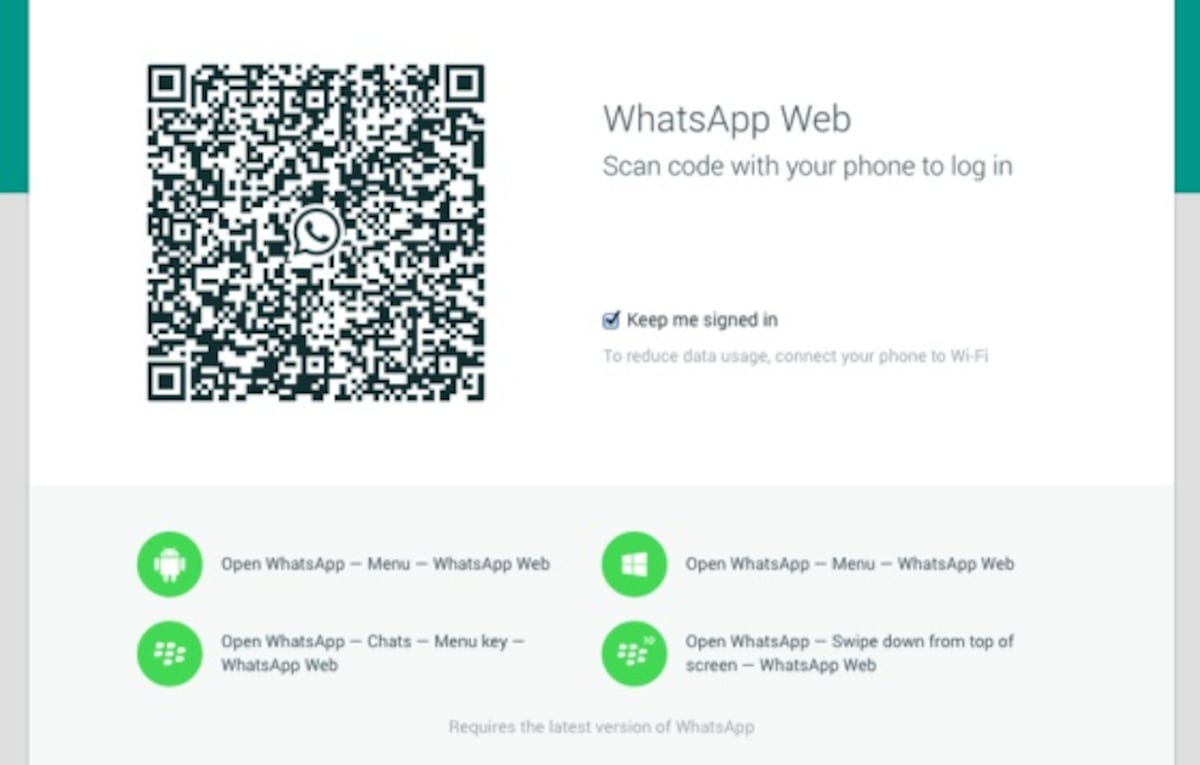Click the Android Menu instruction text
The height and width of the screenshot is (765, 1200).
[x=385, y=564]
